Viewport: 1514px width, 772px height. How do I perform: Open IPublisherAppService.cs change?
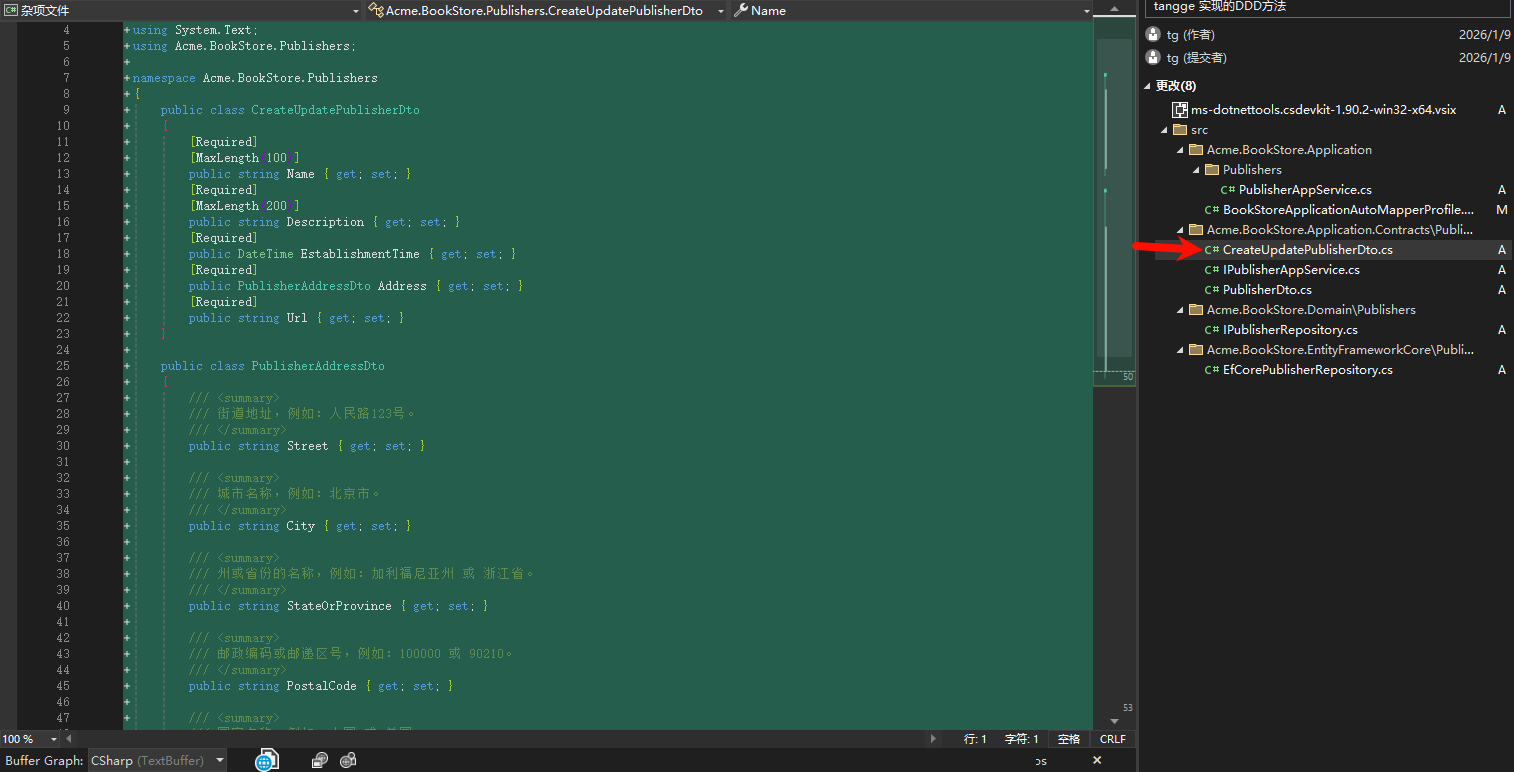tap(1291, 270)
